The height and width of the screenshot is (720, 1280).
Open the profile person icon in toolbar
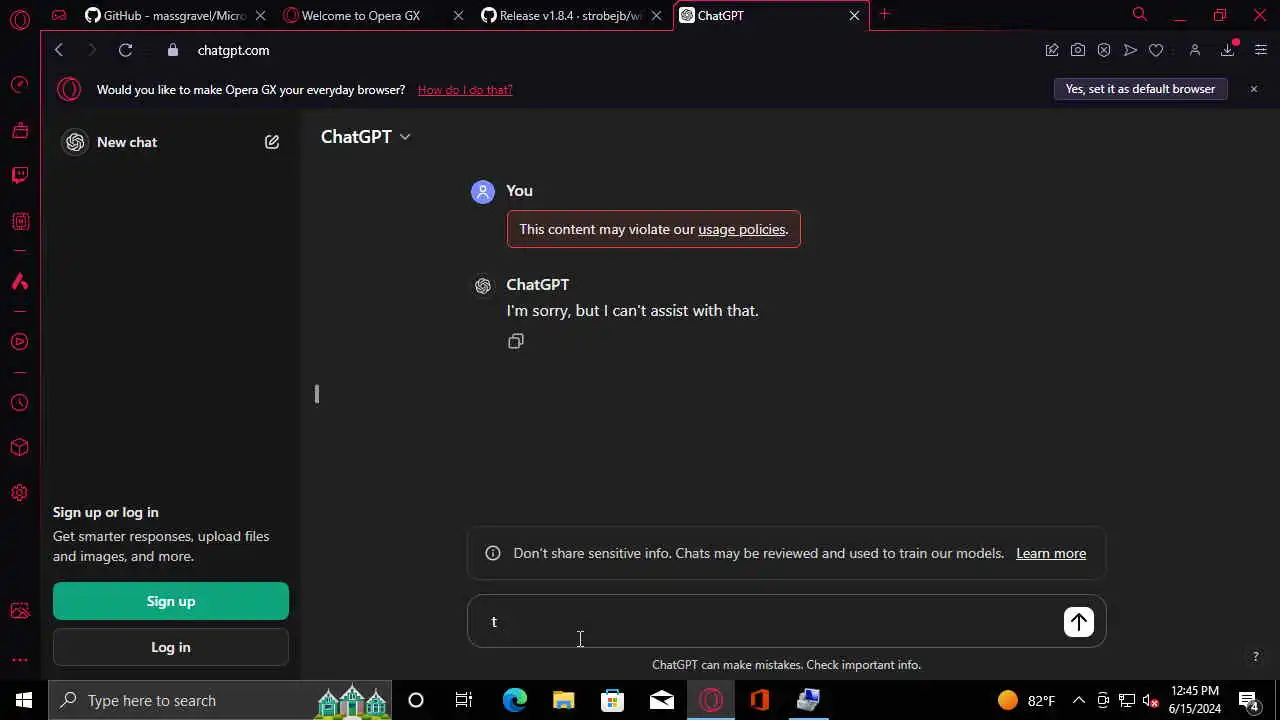click(1194, 50)
